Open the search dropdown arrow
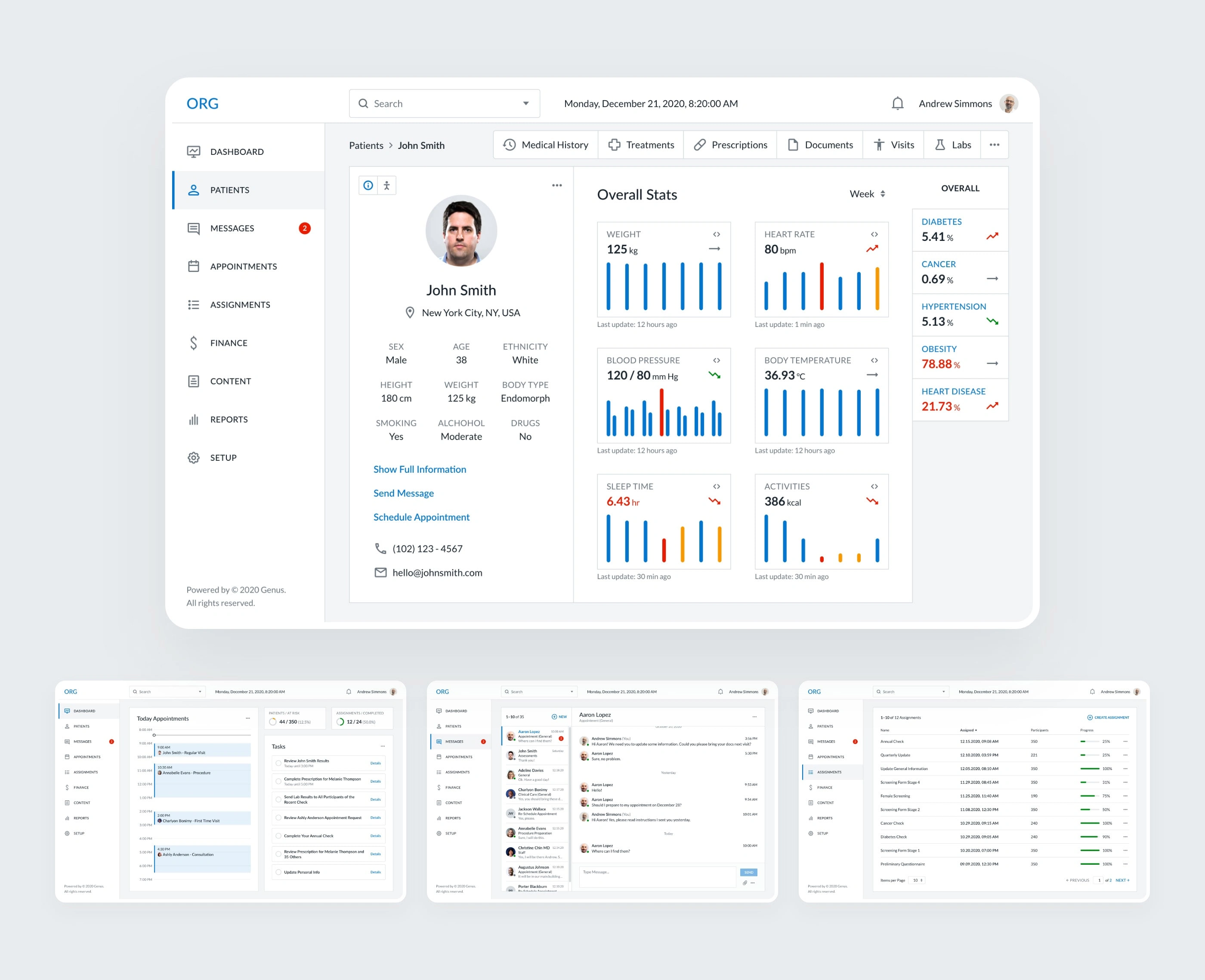Screen dimensions: 1205x980 tap(526, 103)
